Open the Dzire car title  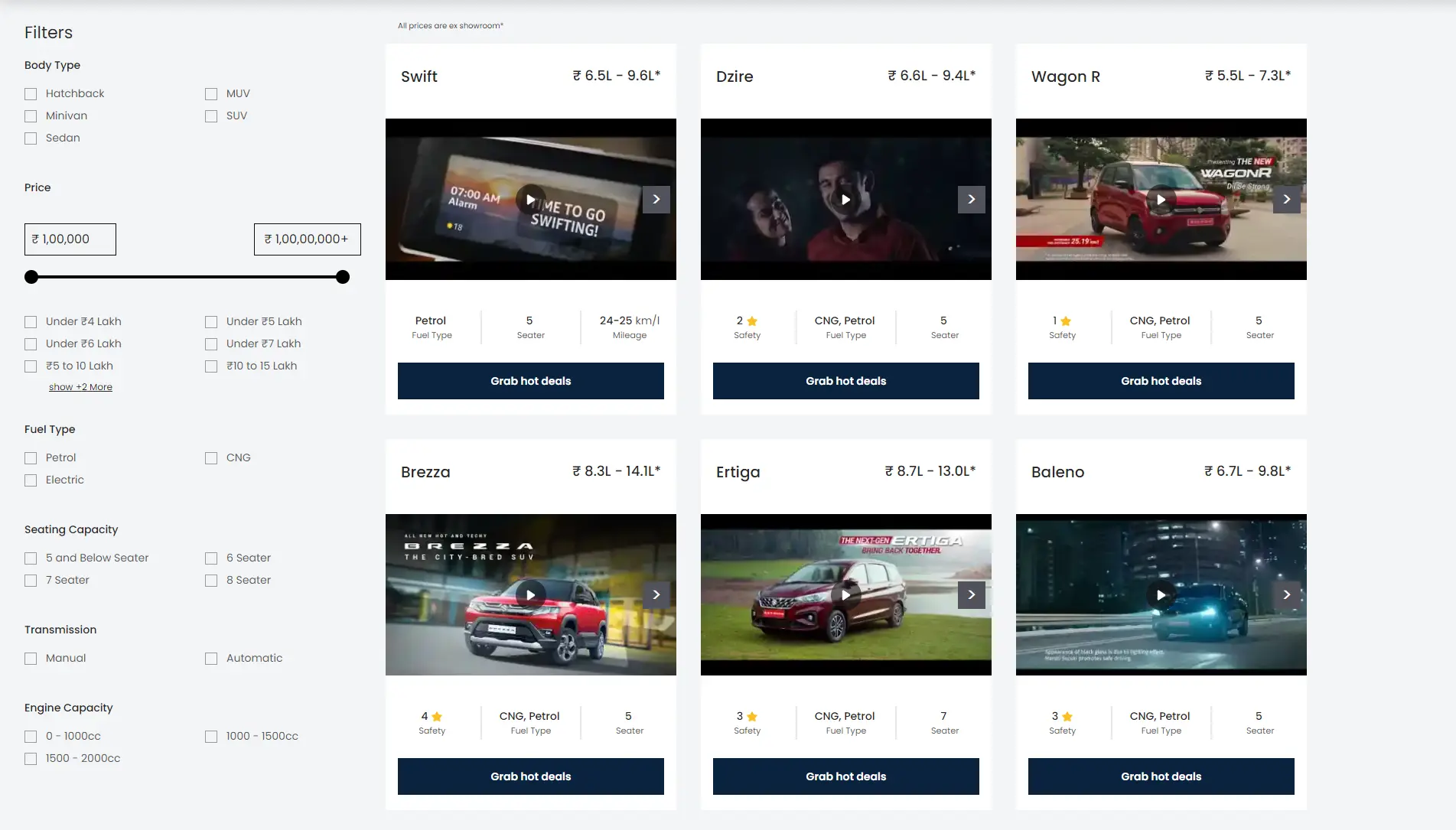tap(735, 76)
